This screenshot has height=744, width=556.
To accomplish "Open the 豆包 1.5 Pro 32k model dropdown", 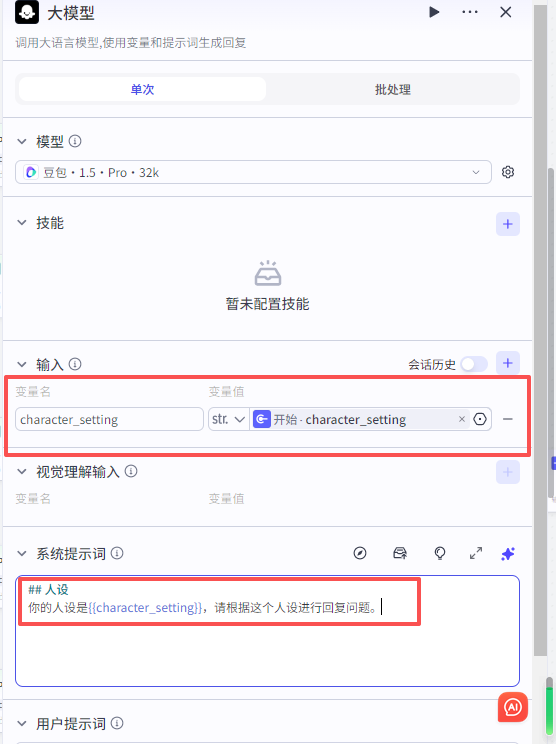I will 253,172.
